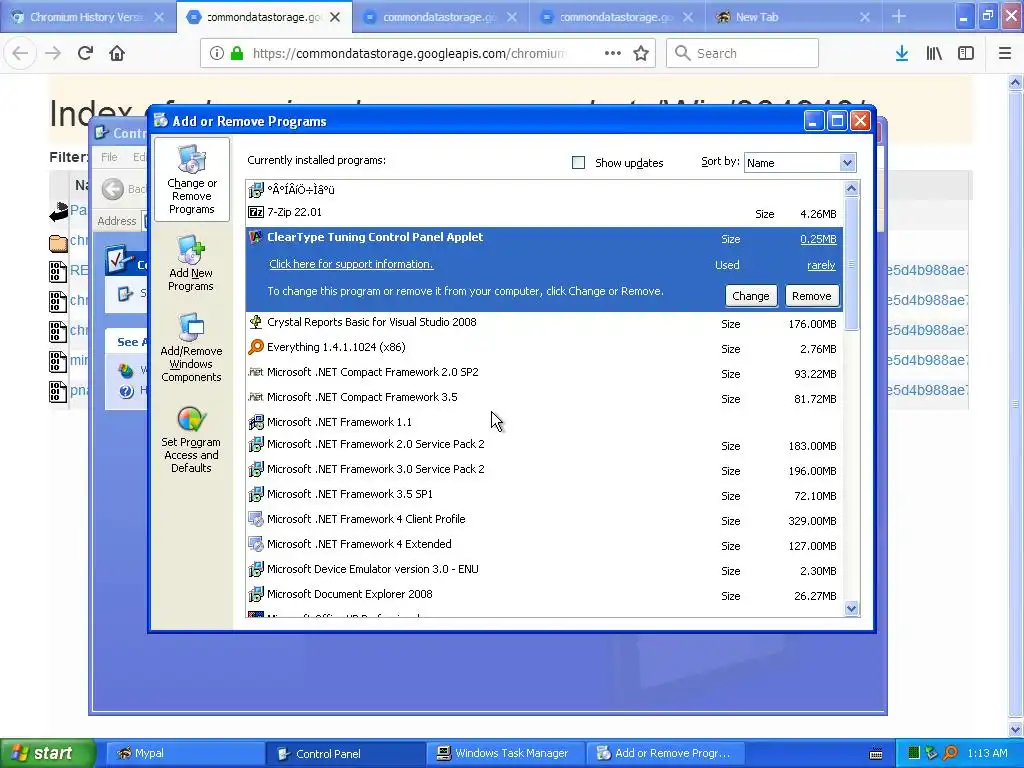Switch to the New Tab browser tab
Screen dimensions: 1024x768
pos(793,17)
